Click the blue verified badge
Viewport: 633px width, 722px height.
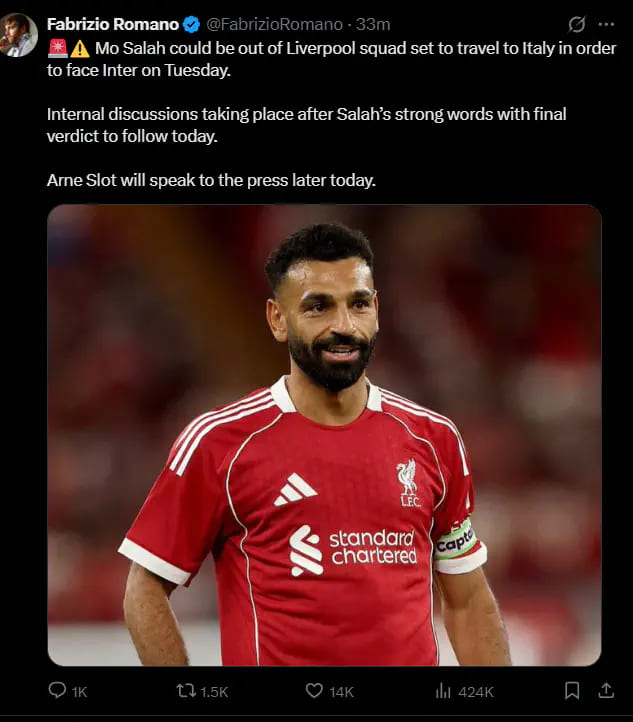(x=192, y=24)
